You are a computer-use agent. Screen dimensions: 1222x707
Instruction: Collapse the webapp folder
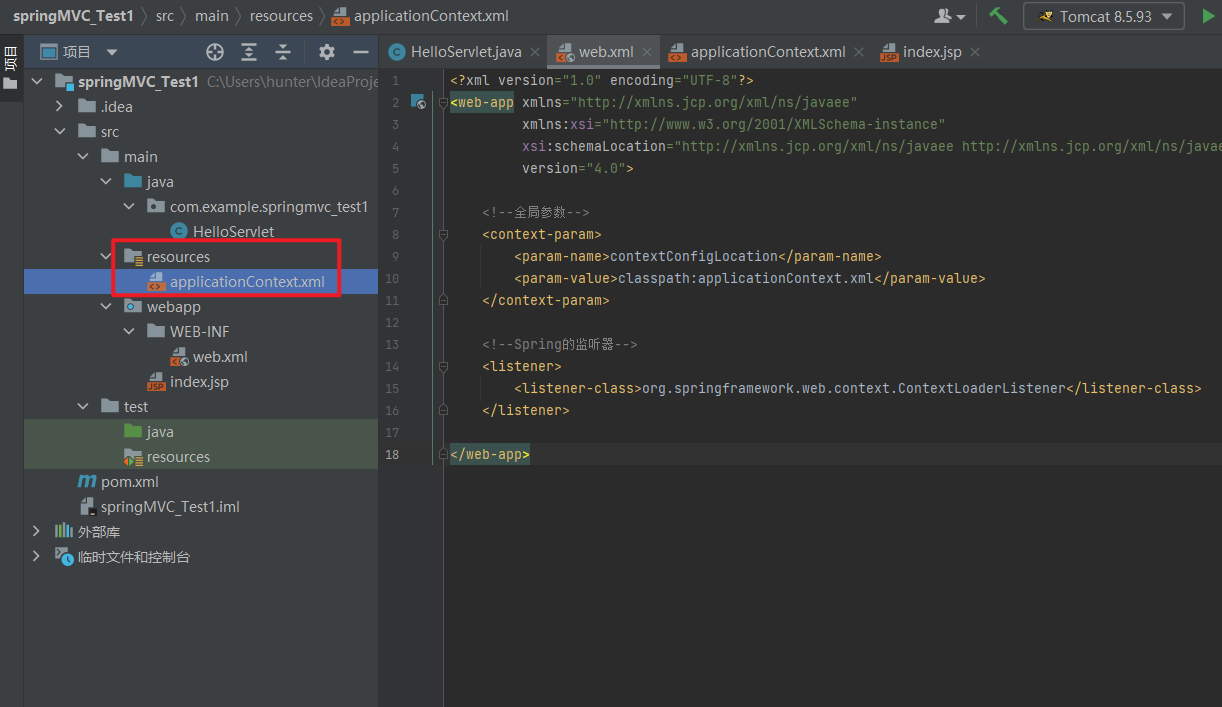(107, 307)
